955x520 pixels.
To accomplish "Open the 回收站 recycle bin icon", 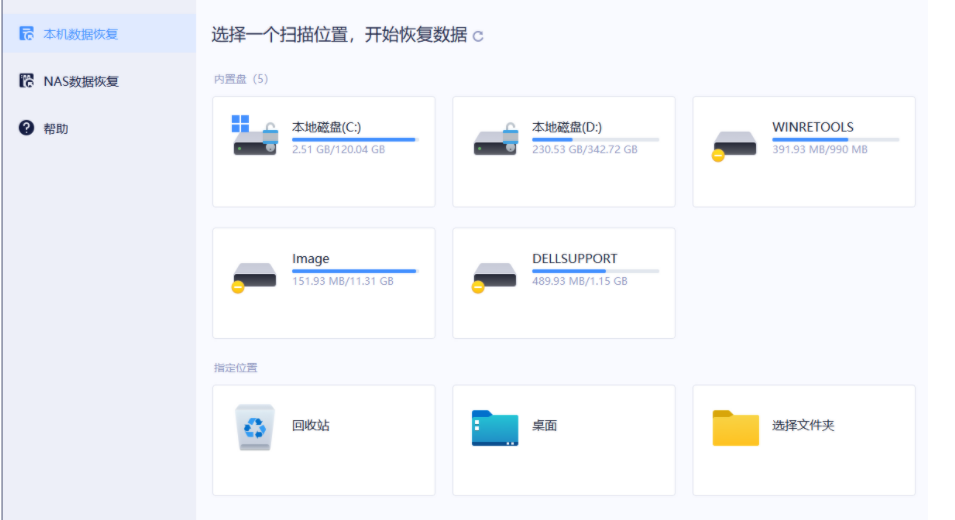I will (x=255, y=426).
